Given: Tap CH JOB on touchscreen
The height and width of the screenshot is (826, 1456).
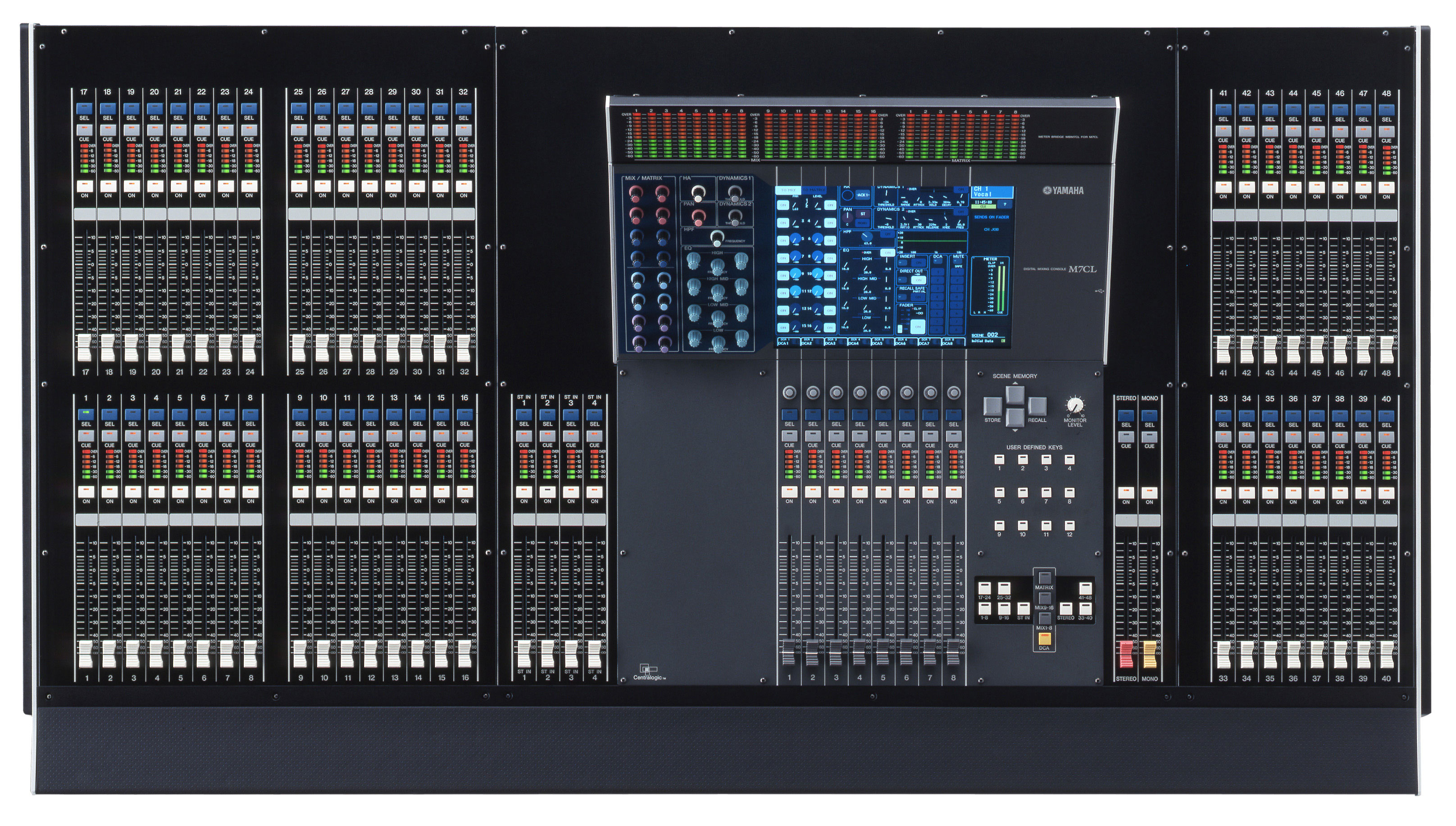Looking at the screenshot, I should 991,229.
